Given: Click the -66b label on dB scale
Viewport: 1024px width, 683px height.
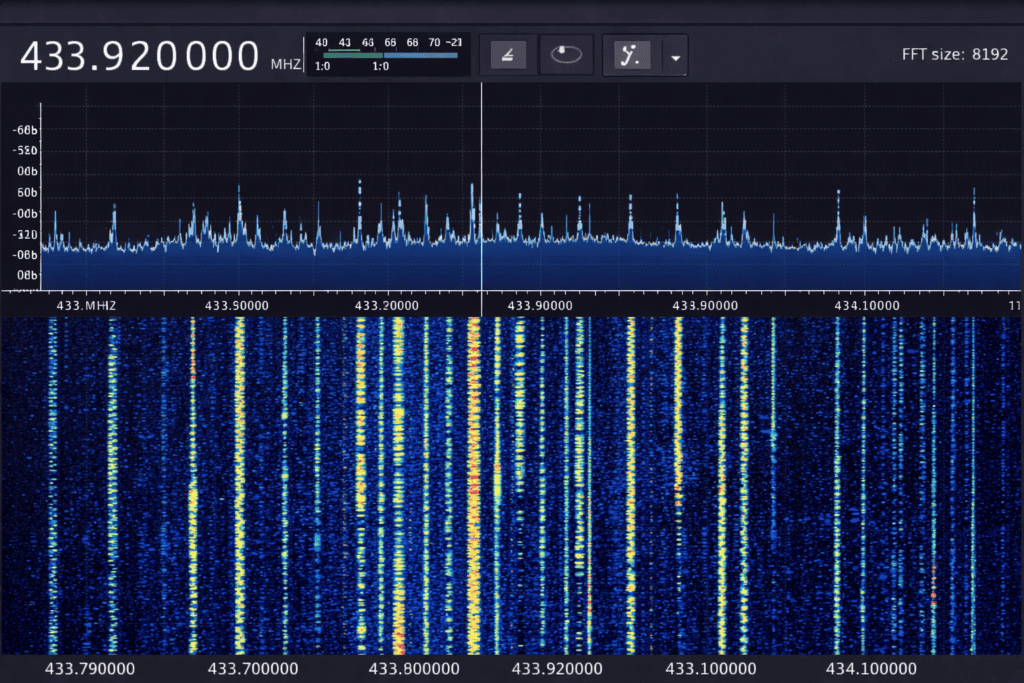Looking at the screenshot, I should [x=25, y=131].
